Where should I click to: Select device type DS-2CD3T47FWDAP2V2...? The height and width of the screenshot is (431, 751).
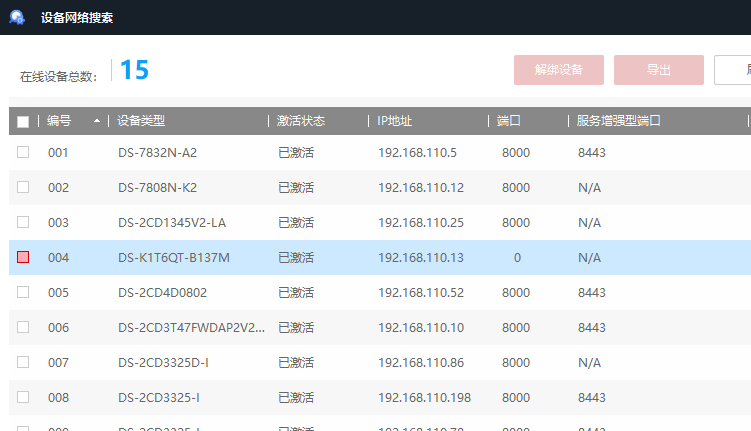[x=191, y=328]
